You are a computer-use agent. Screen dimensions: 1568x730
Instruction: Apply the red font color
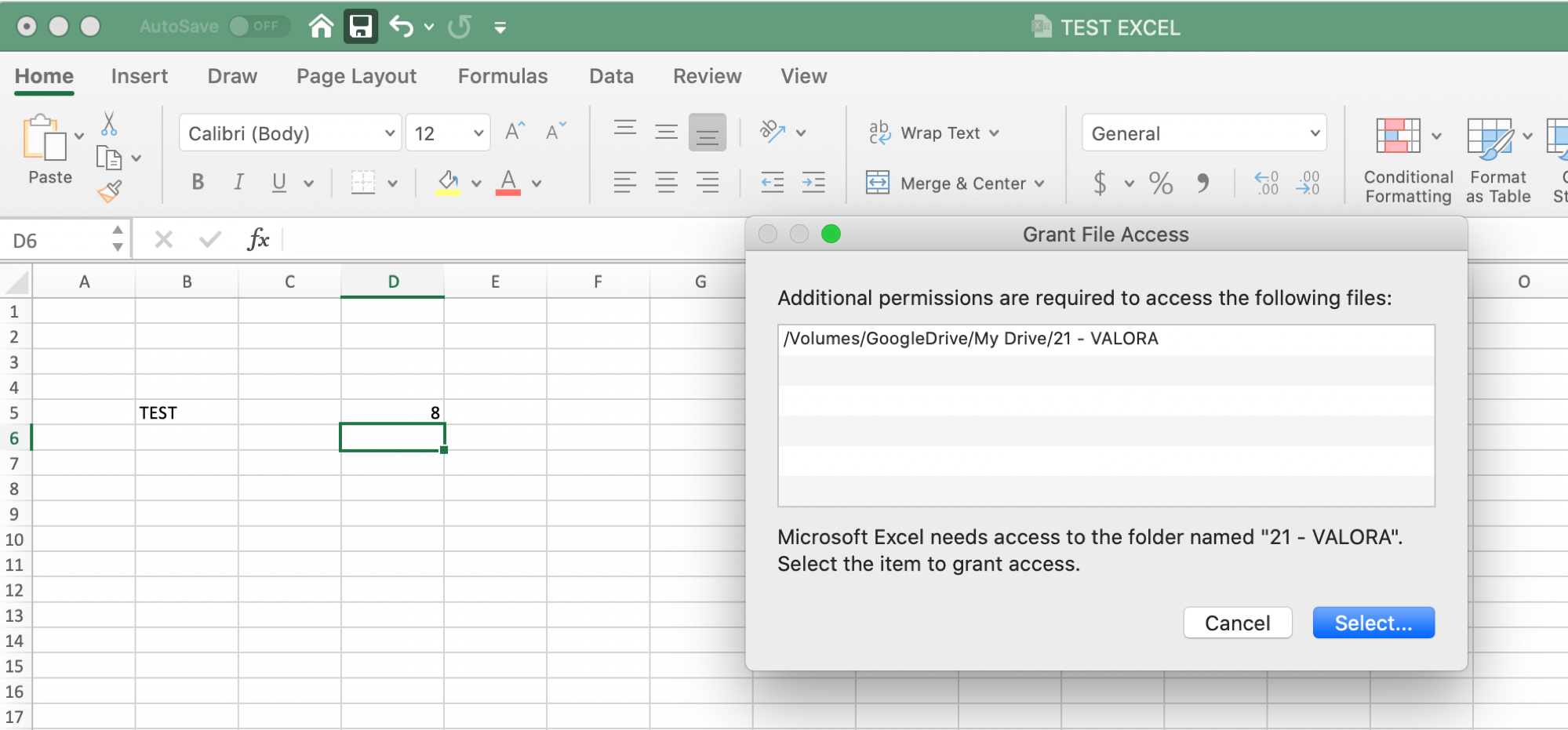point(508,183)
